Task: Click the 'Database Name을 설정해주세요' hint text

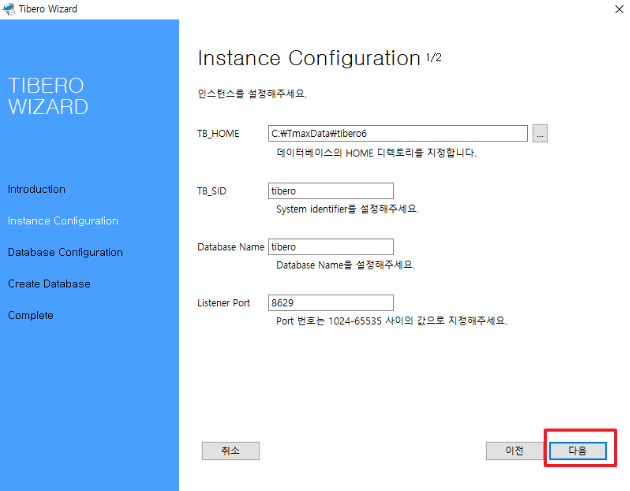Action: tap(346, 265)
